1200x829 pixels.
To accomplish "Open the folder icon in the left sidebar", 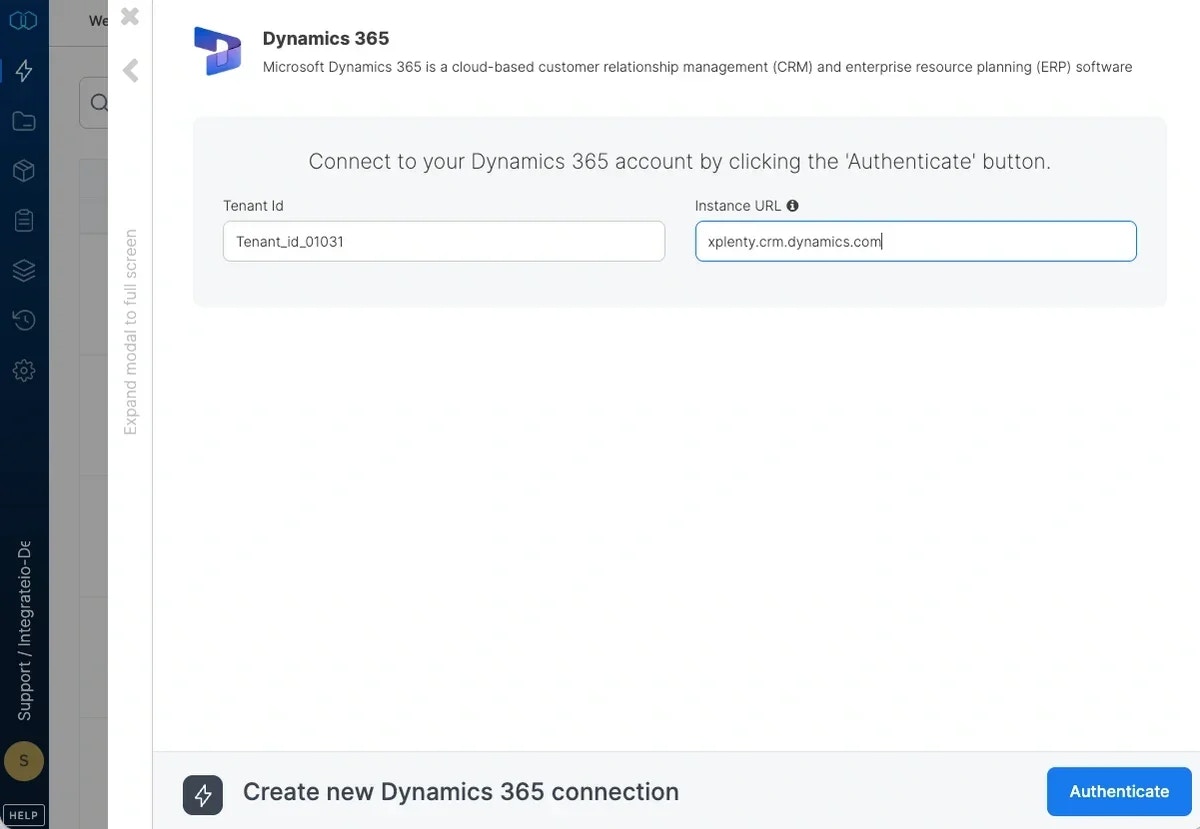I will click(23, 120).
